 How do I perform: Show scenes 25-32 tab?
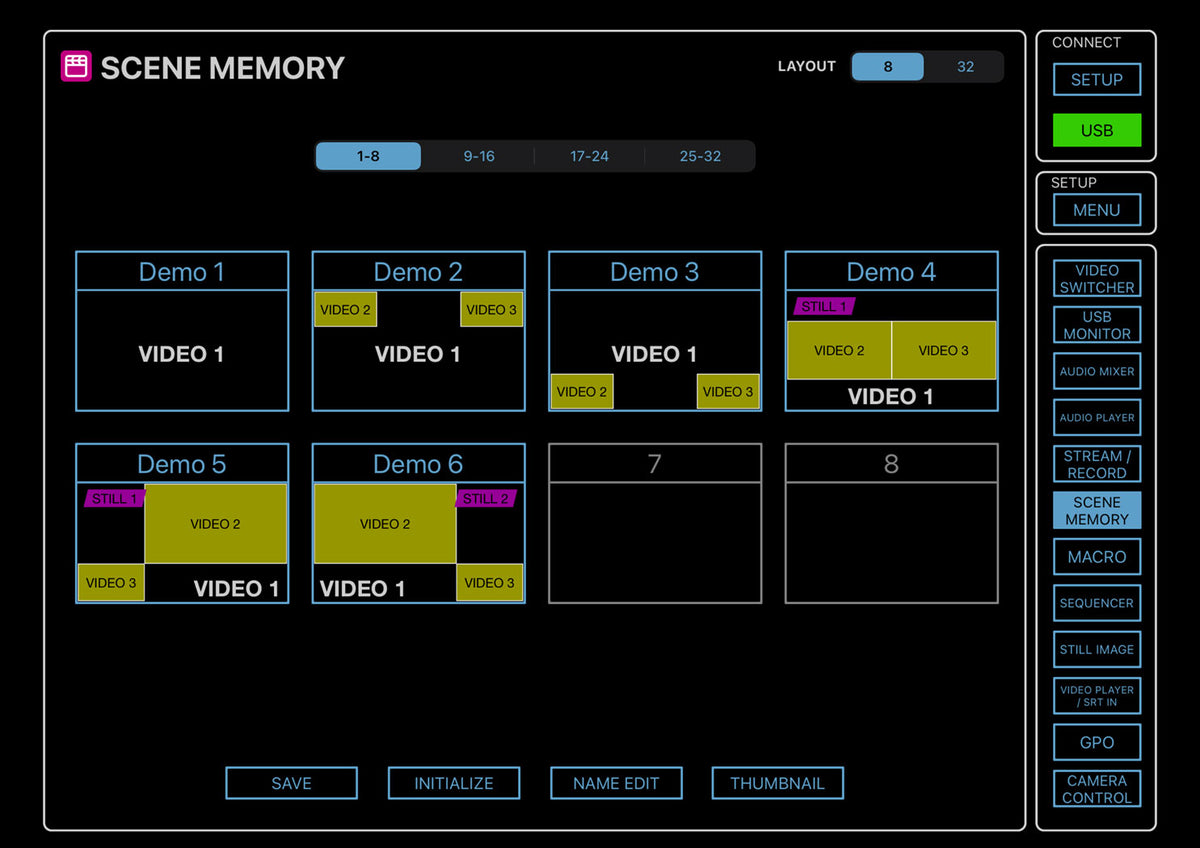point(700,156)
